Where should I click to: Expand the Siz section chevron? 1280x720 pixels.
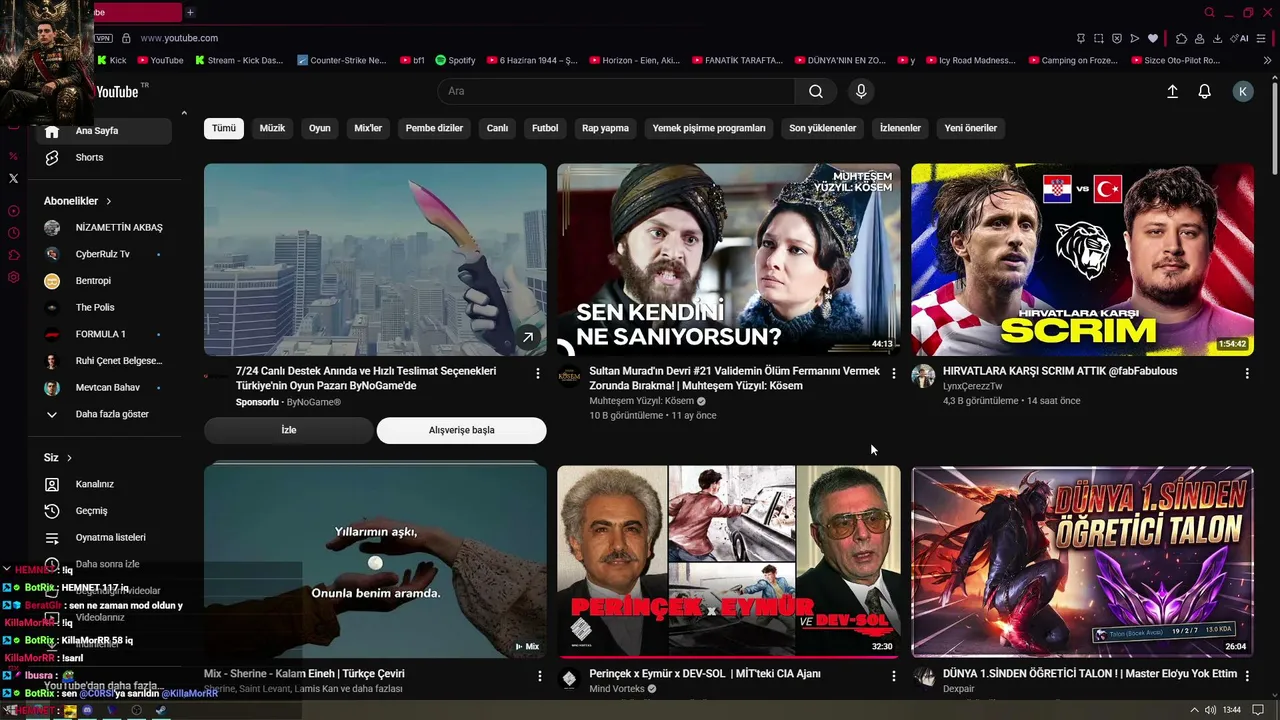pyautogui.click(x=69, y=458)
